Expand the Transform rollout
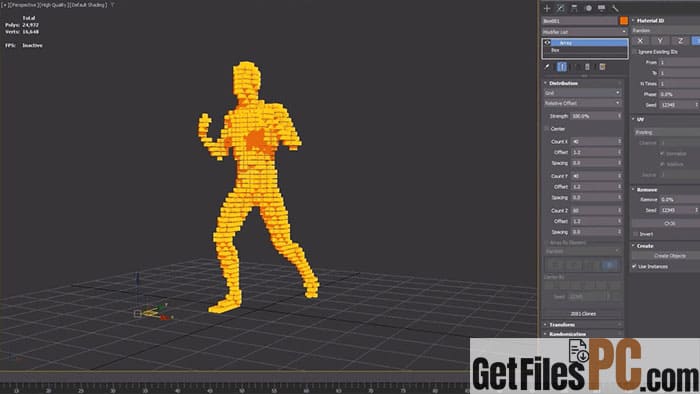This screenshot has height=394, width=700. 562,325
